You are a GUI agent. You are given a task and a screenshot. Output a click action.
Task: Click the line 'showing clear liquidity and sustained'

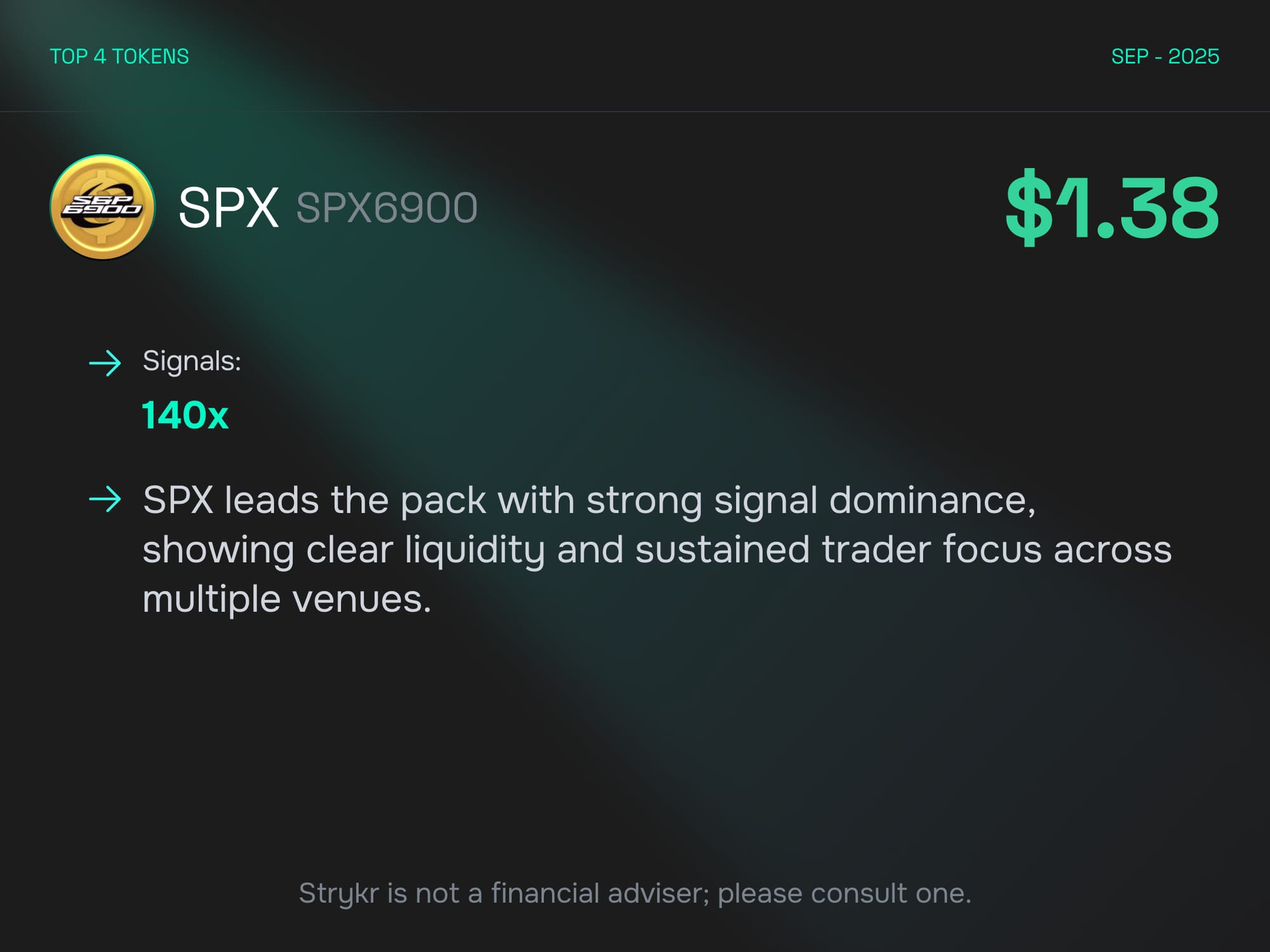tap(657, 550)
